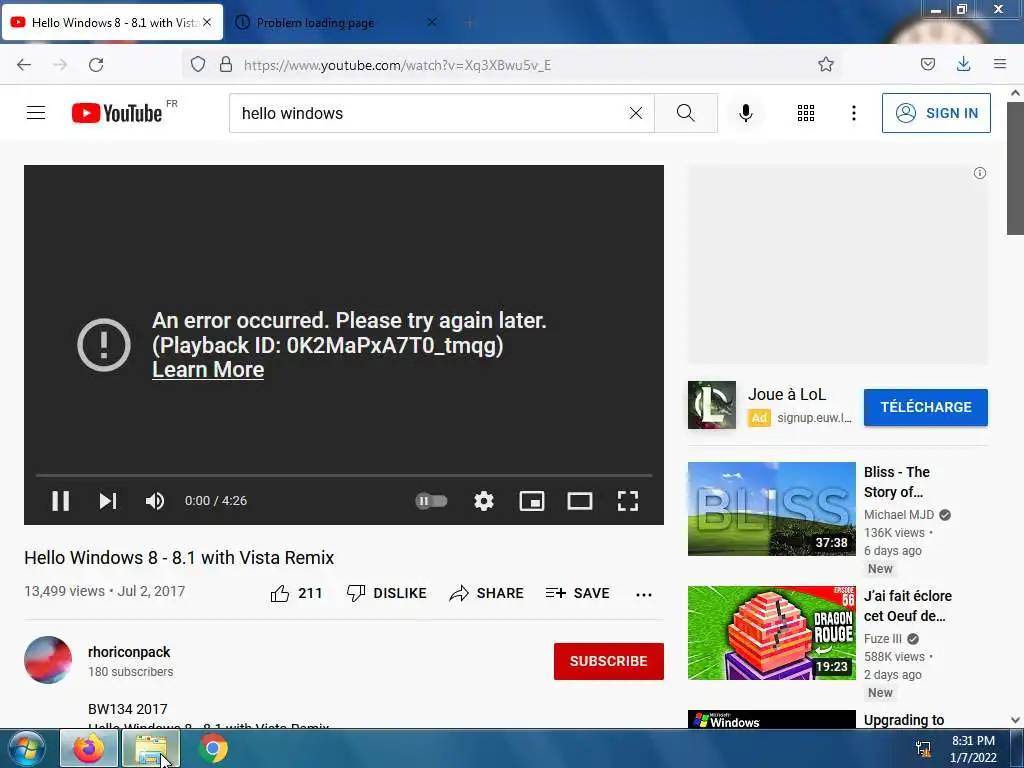Go back using the browser back arrow

(24, 65)
